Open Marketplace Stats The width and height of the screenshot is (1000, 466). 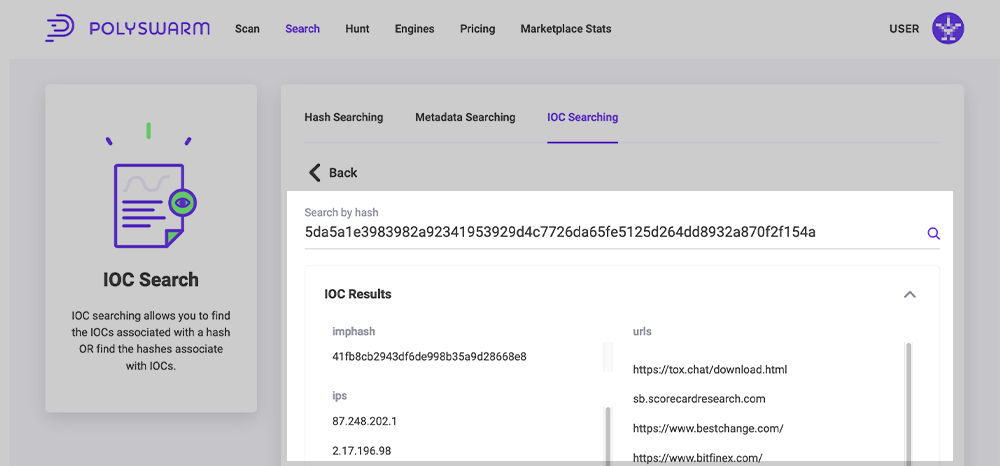click(566, 29)
